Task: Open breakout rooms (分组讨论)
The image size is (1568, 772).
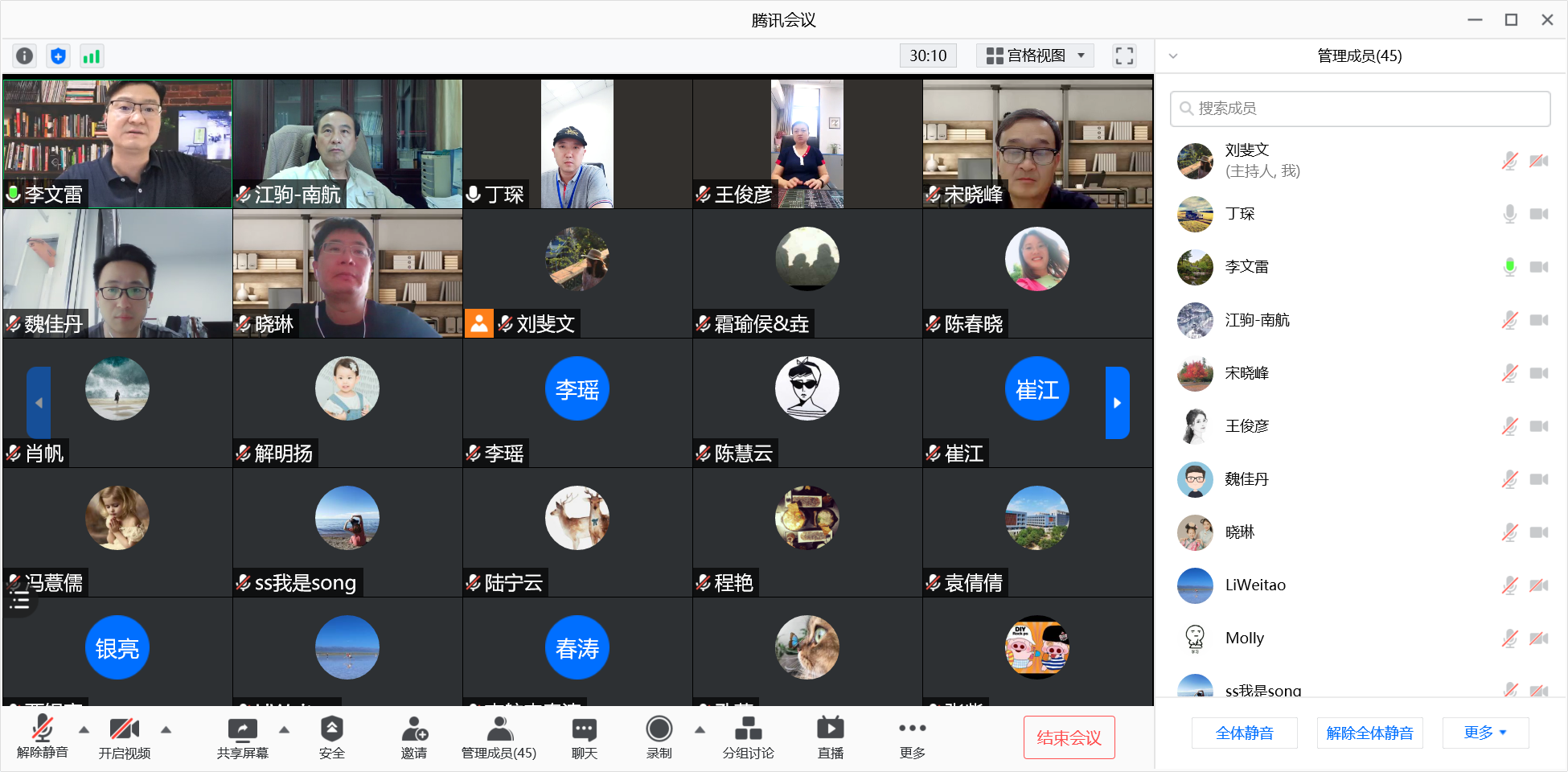Action: [x=748, y=737]
